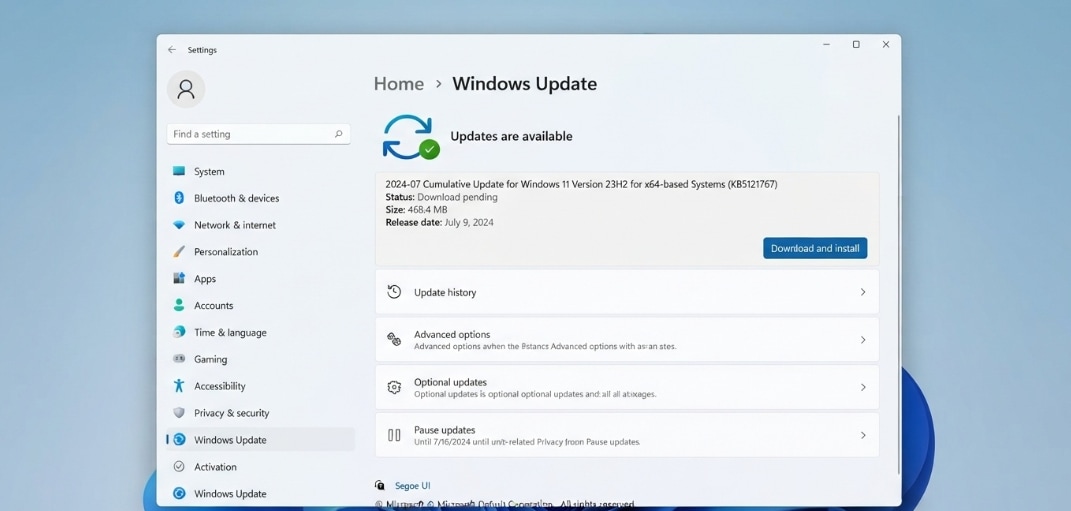This screenshot has height=511, width=1071.
Task: Click the vertical scrollbar on right
Action: click(898, 294)
